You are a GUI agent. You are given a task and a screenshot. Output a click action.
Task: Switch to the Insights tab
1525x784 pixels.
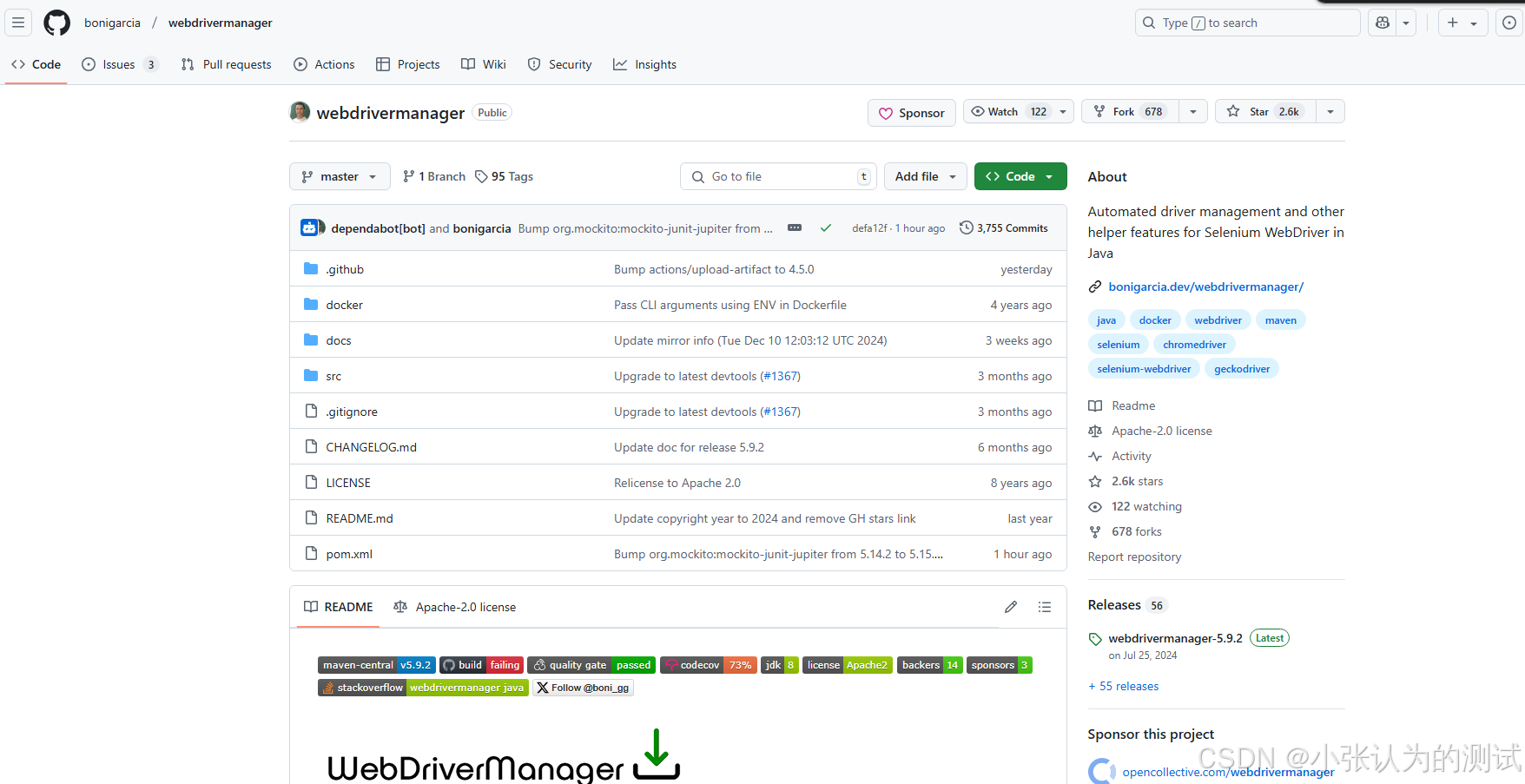645,64
